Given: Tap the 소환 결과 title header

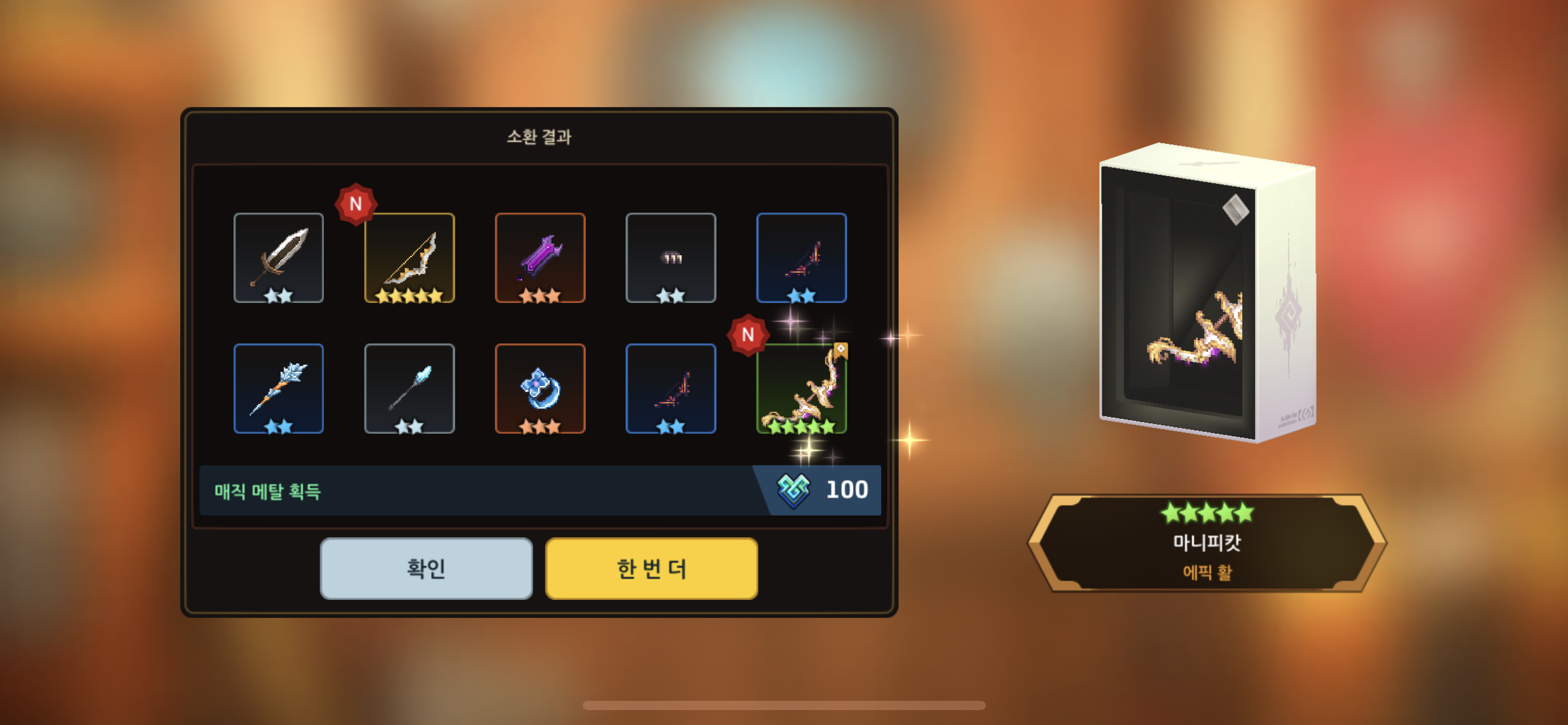Looking at the screenshot, I should (539, 137).
